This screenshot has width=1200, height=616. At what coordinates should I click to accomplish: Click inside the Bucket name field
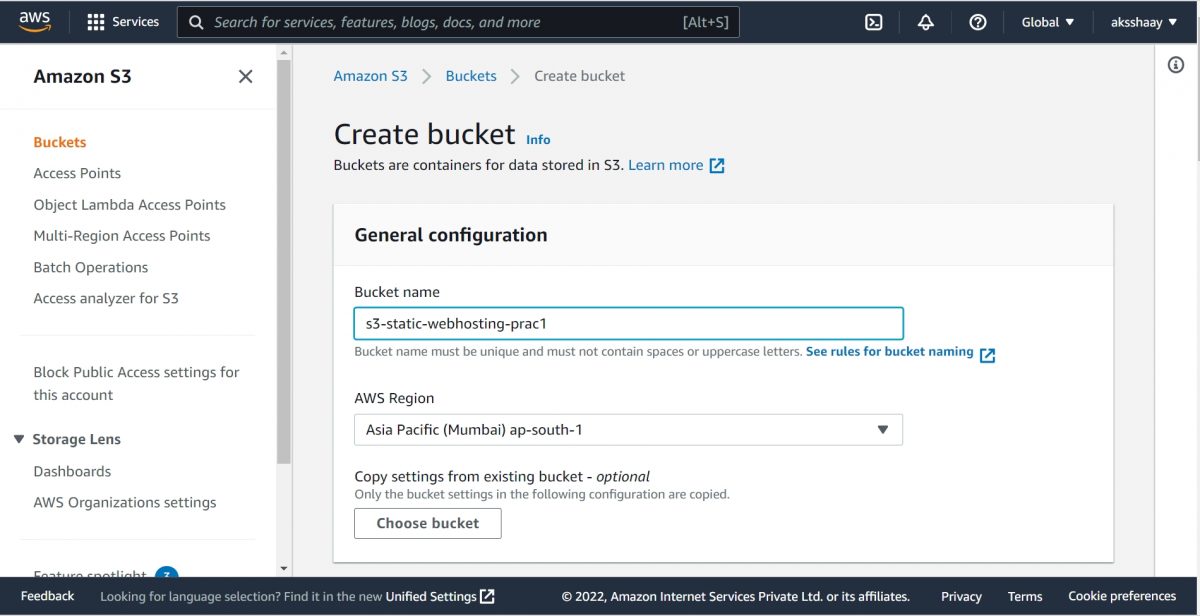[628, 323]
